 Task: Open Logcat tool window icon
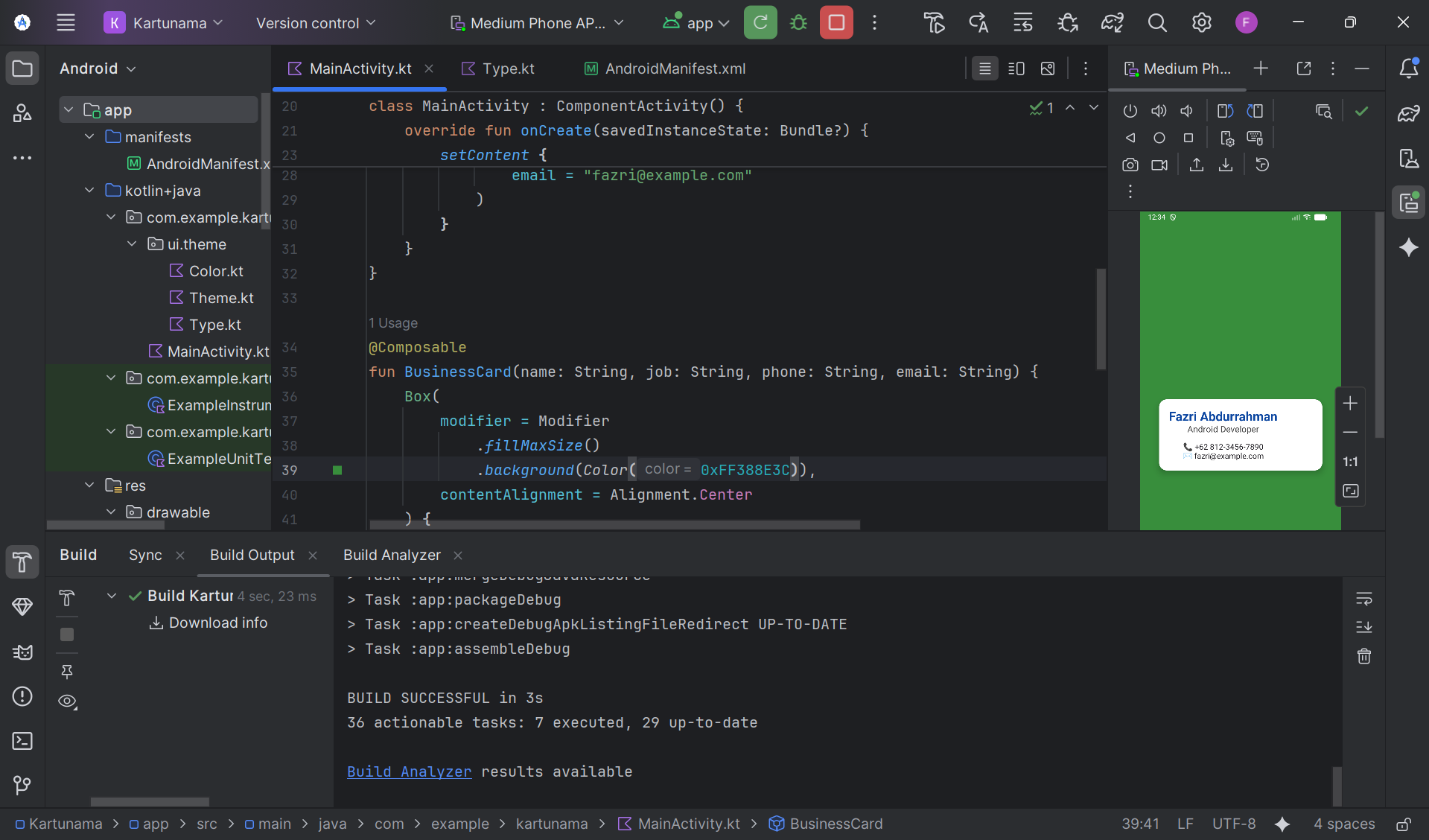(22, 652)
